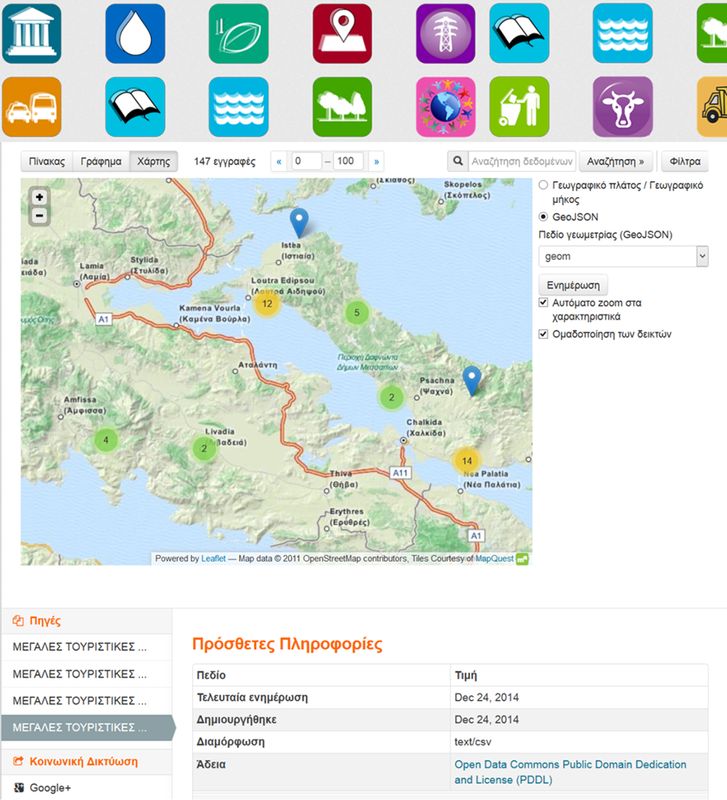Switch to the Πίνακας tab
The image size is (727, 800).
47,161
